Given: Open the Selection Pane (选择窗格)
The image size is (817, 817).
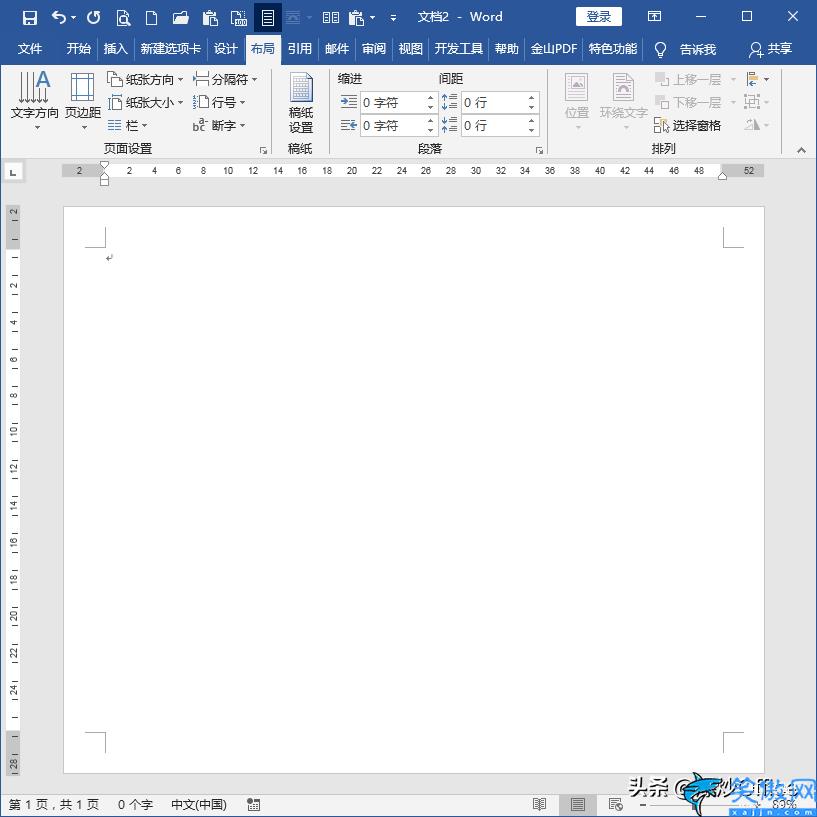Looking at the screenshot, I should (688, 125).
